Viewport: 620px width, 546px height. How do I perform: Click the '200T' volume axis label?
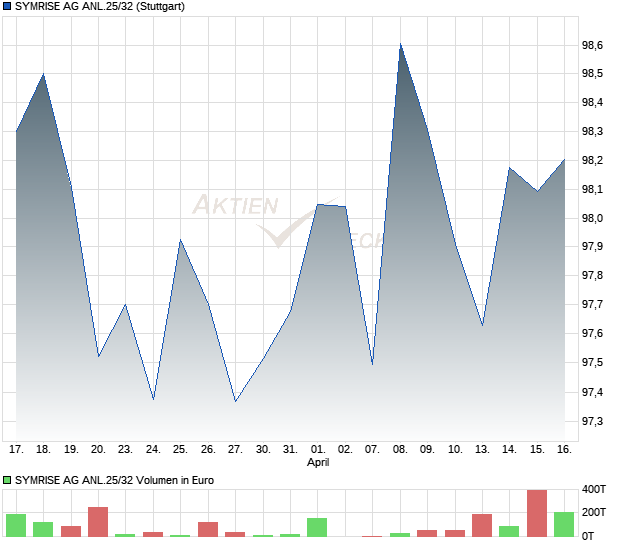point(594,512)
